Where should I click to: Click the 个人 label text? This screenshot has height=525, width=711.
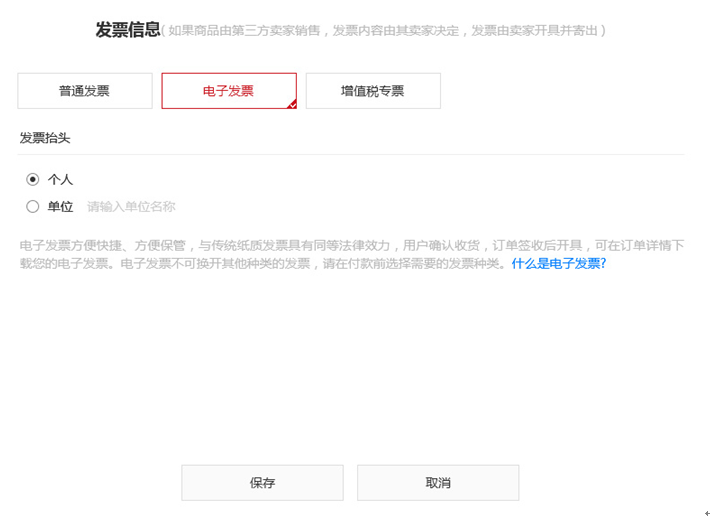(60, 180)
